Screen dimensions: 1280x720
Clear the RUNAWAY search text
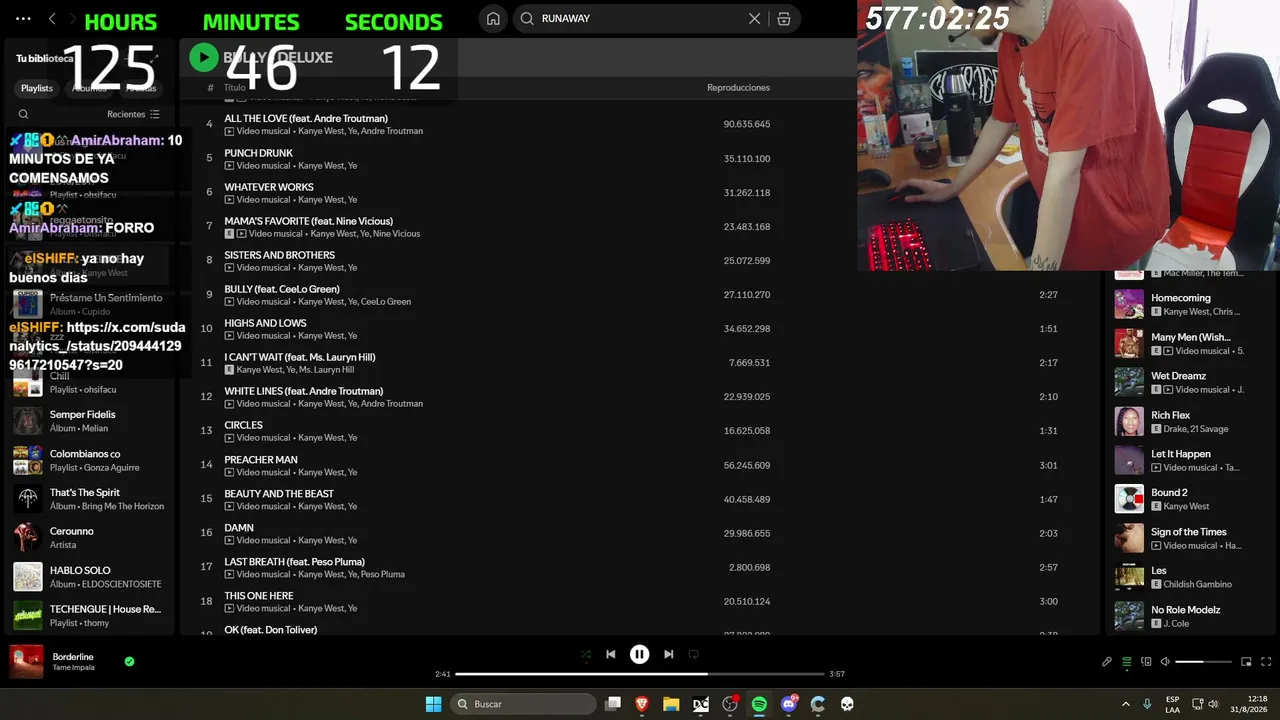click(755, 19)
